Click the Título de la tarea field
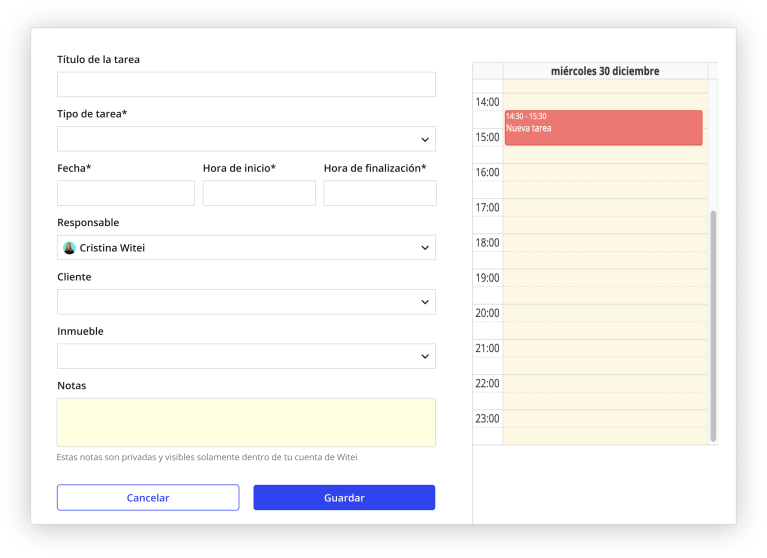This screenshot has height=558, width=767. (246, 85)
